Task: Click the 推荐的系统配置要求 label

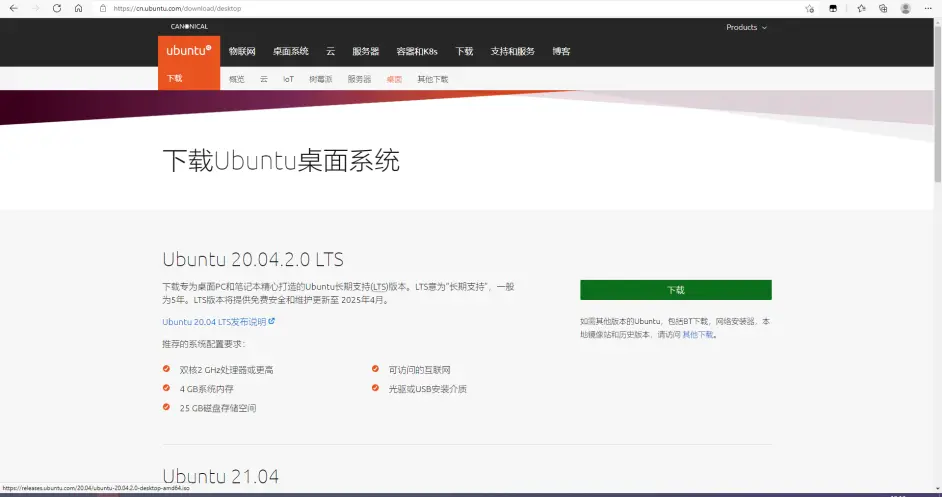Action: tap(204, 344)
